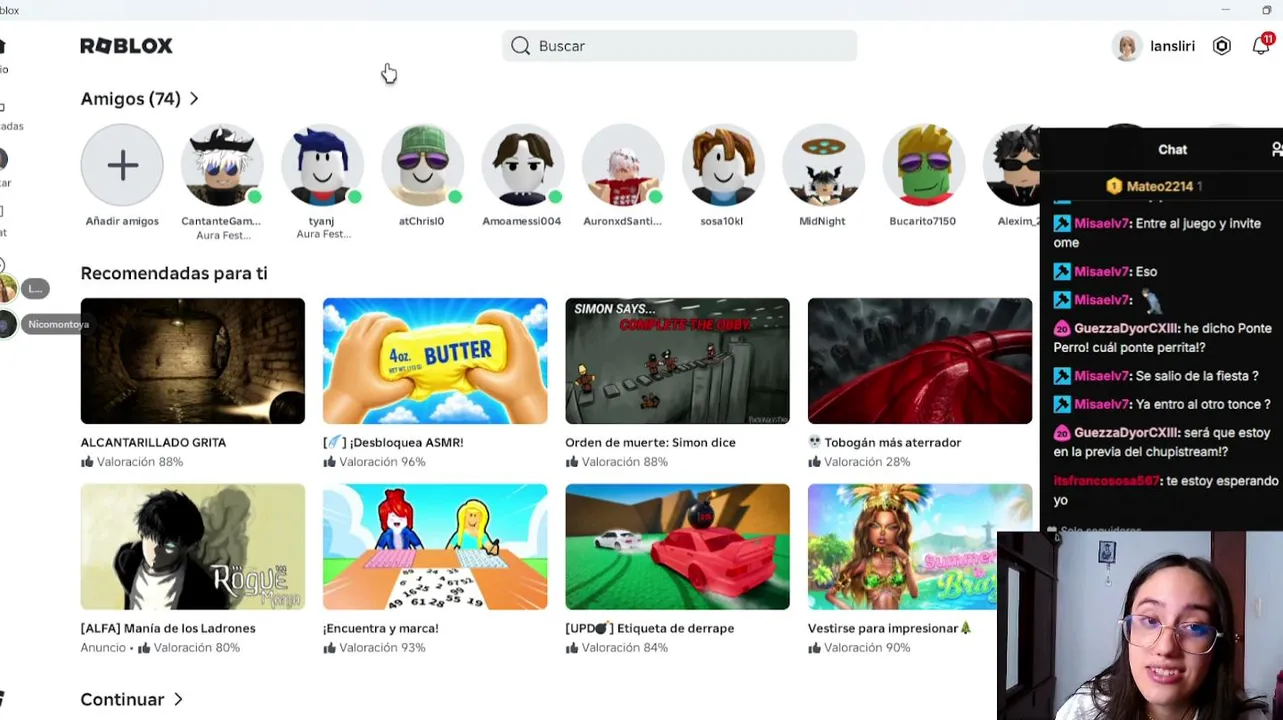The width and height of the screenshot is (1283, 720).
Task: Click the emote in Misaelv7's chat message
Action: coord(1152,300)
